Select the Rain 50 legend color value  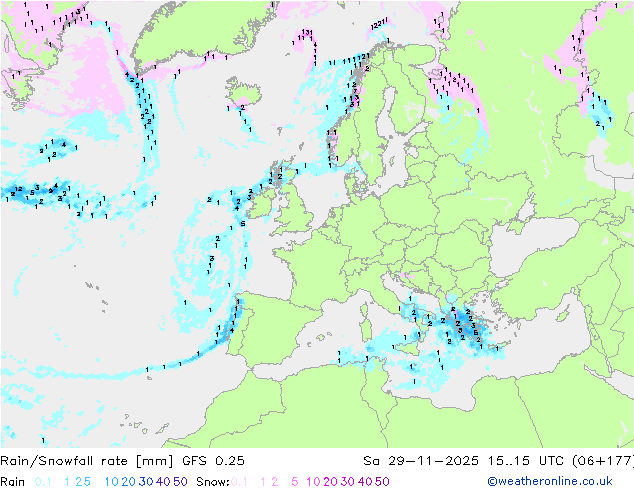pos(180,482)
